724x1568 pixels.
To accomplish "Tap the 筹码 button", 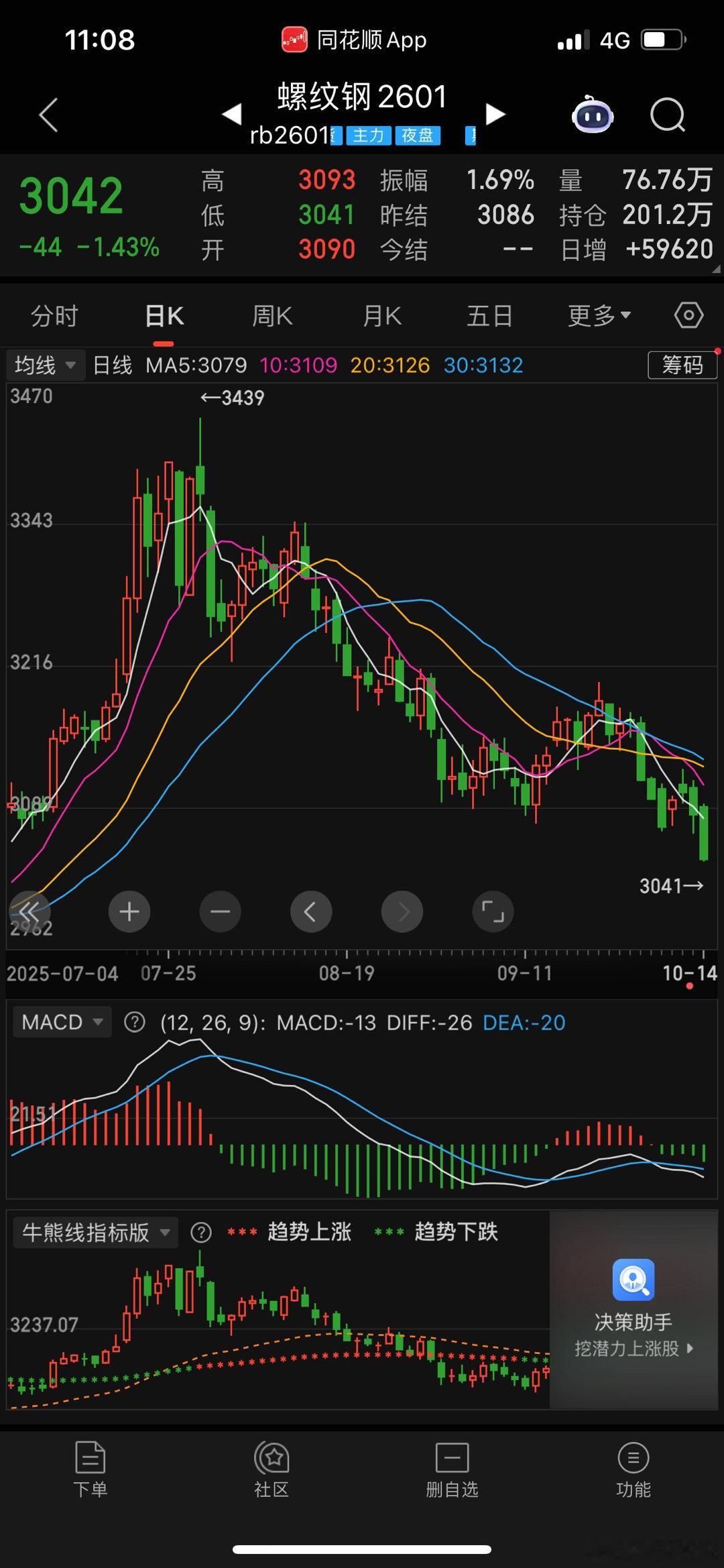I will pyautogui.click(x=682, y=365).
